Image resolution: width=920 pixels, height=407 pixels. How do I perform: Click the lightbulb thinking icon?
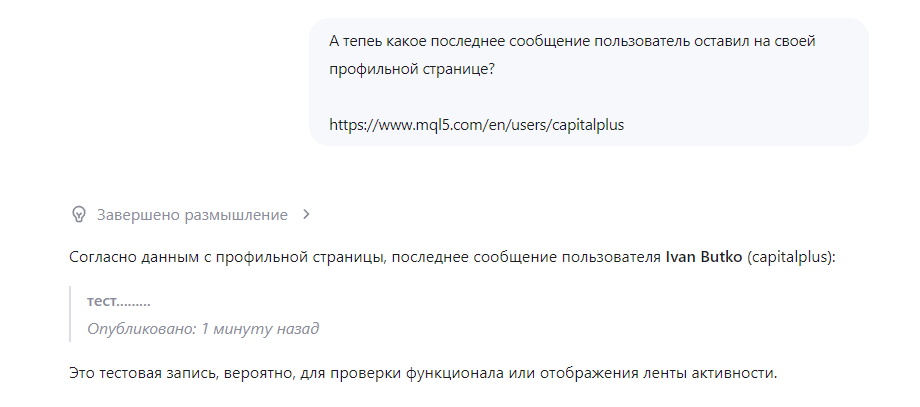pyautogui.click(x=78, y=215)
